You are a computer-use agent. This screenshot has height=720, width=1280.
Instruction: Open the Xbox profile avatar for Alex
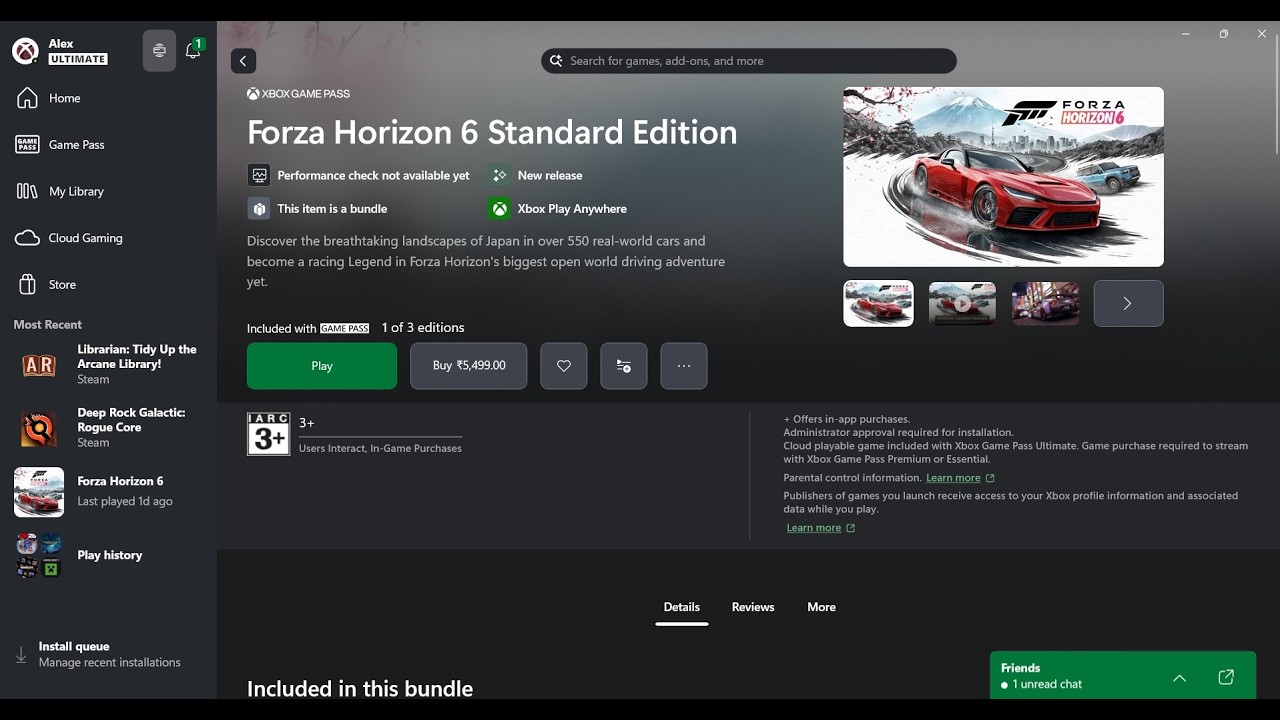[x=25, y=51]
